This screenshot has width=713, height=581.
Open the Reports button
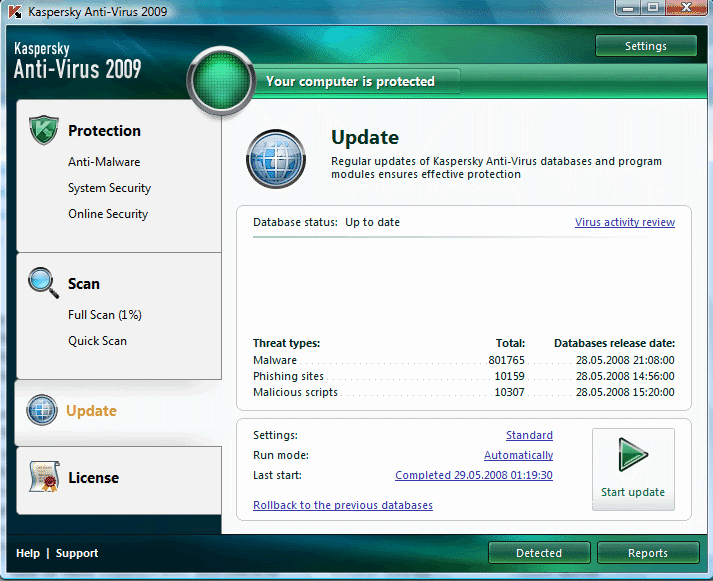(x=648, y=553)
